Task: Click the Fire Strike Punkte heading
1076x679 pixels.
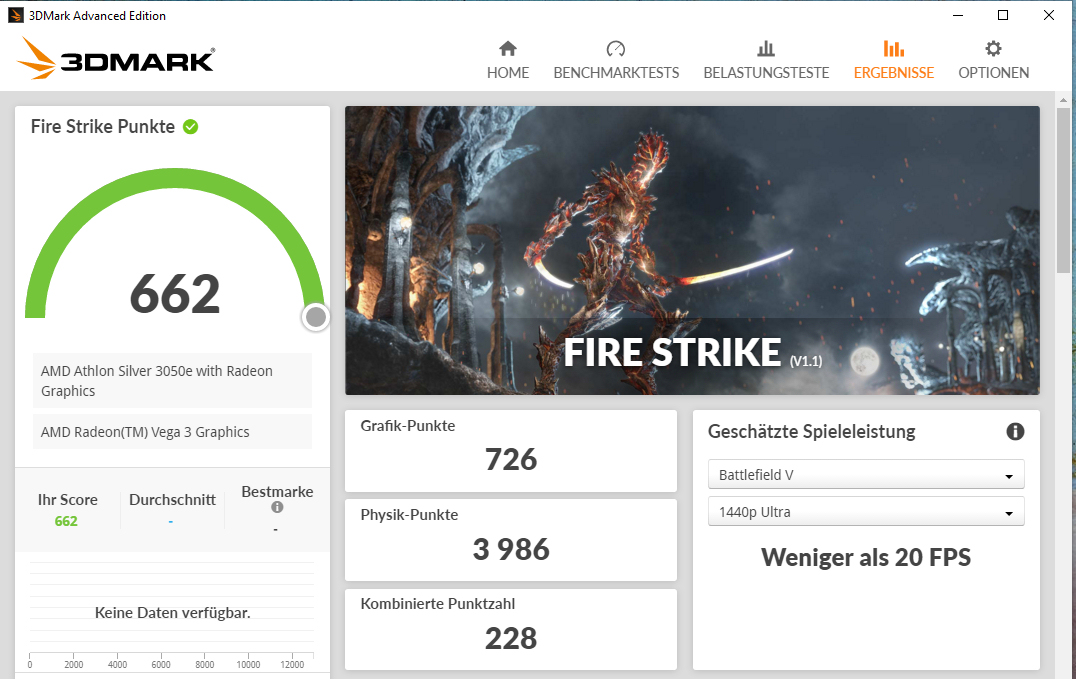Action: click(x=103, y=126)
